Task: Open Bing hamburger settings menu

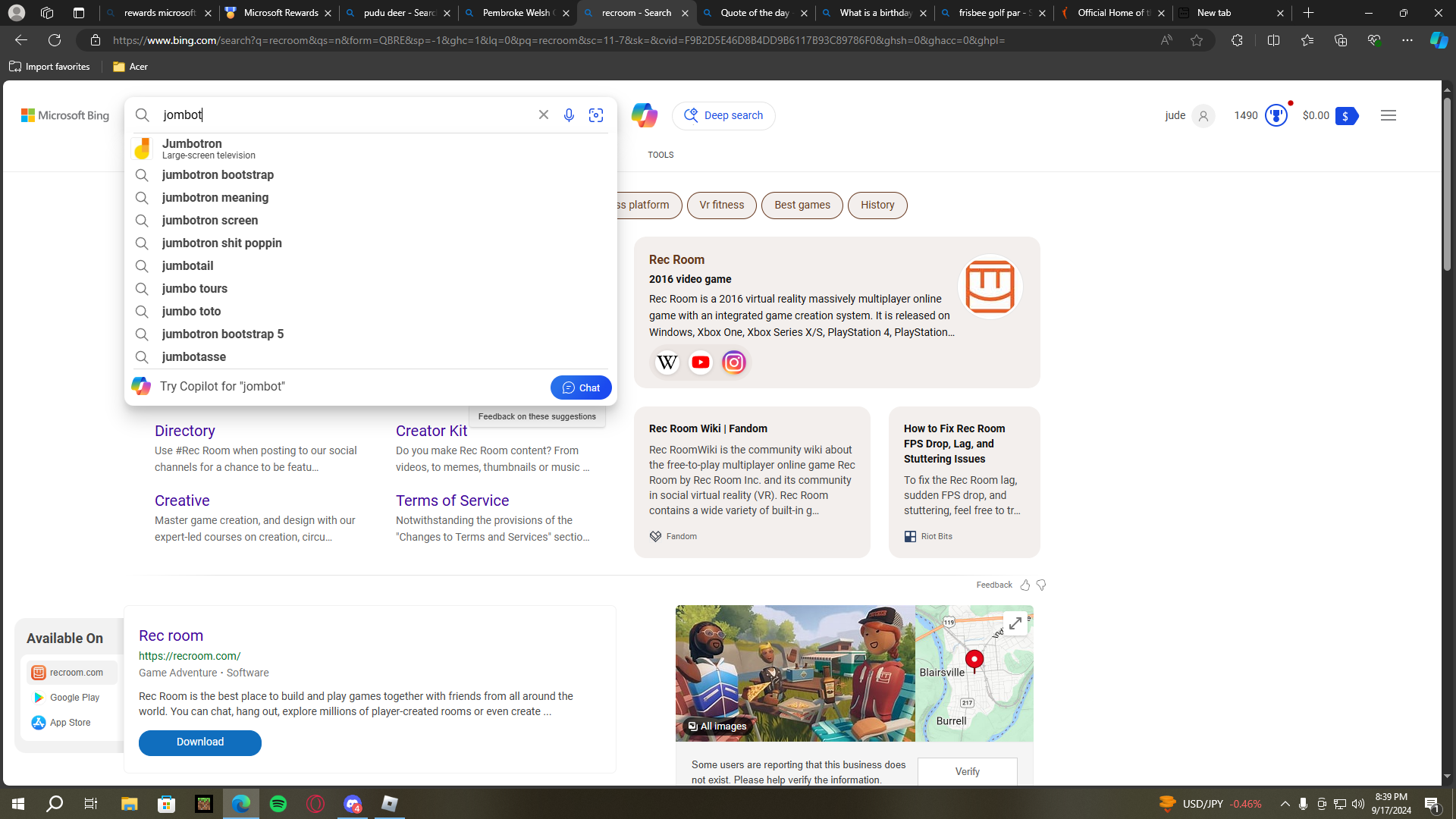Action: 1389,115
